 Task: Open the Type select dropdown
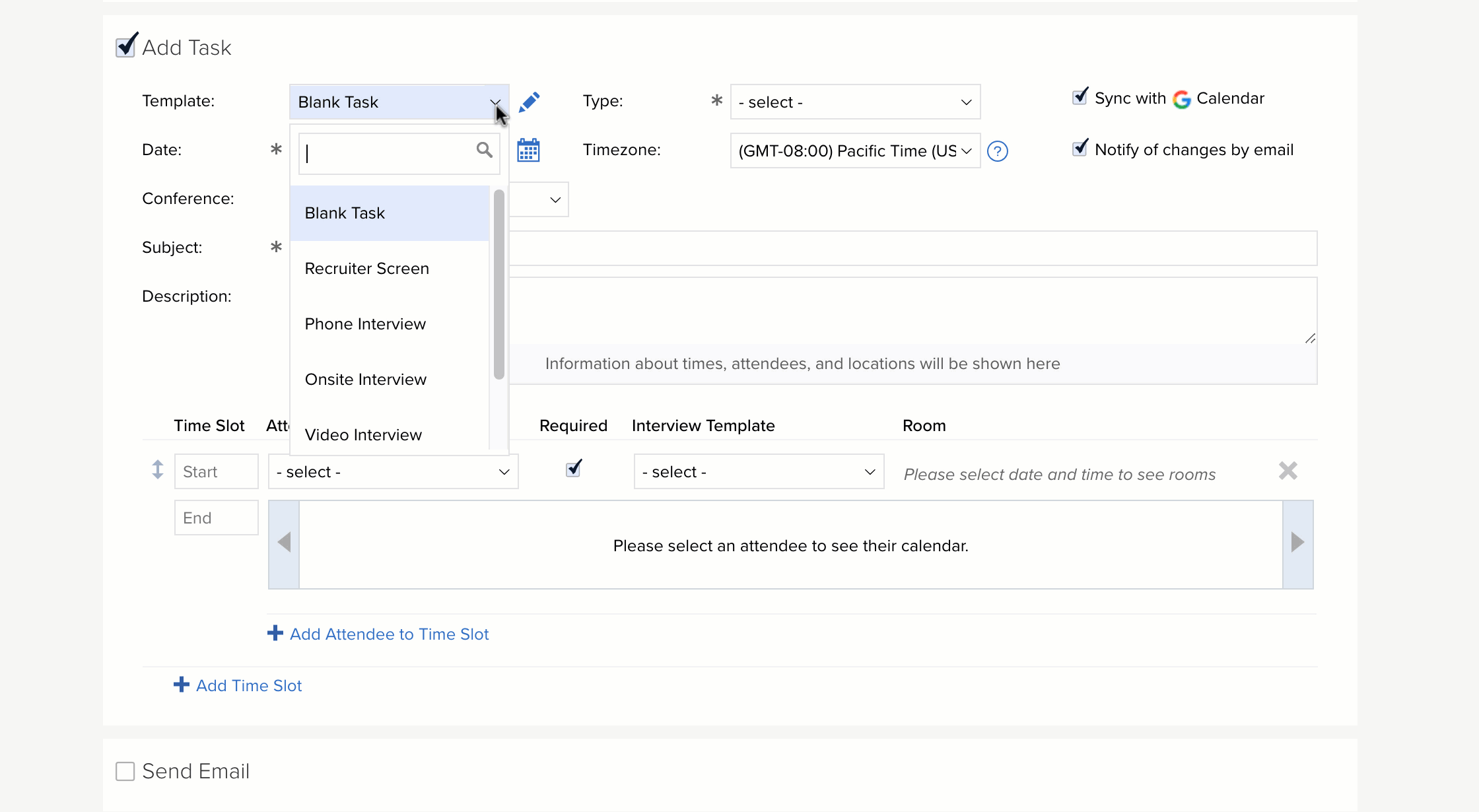coord(855,102)
